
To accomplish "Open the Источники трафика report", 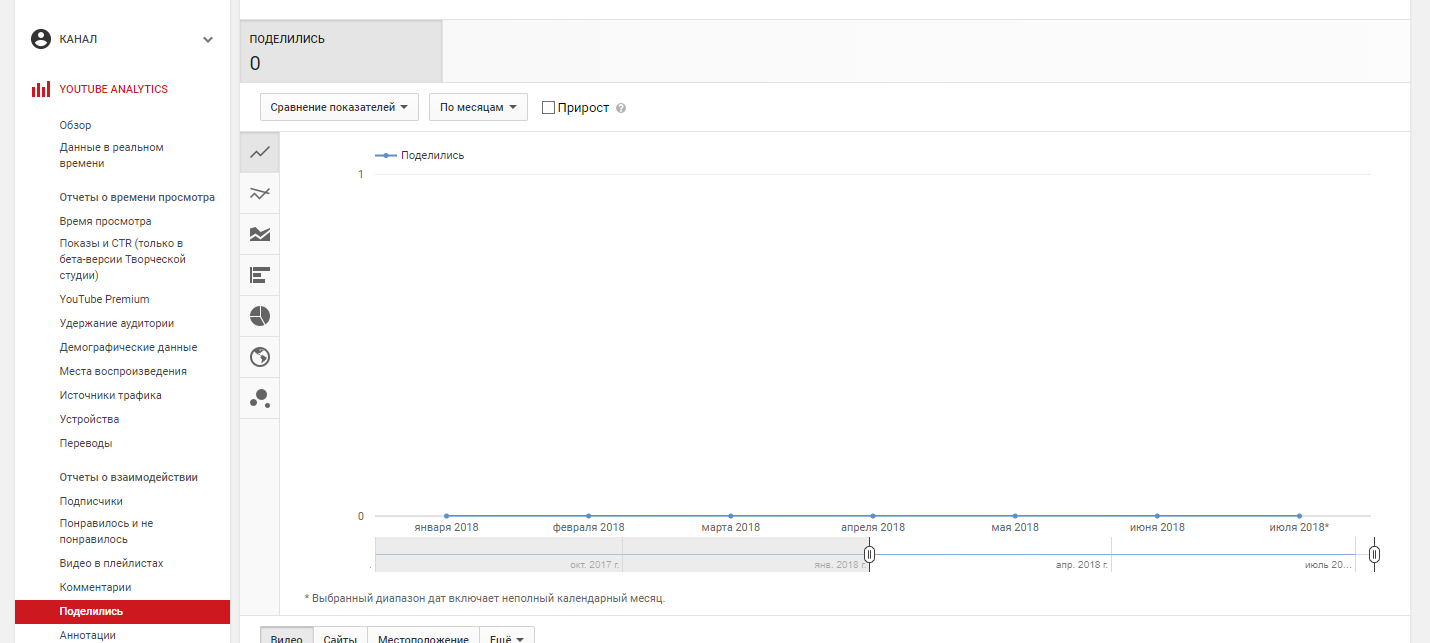I will tap(110, 395).
